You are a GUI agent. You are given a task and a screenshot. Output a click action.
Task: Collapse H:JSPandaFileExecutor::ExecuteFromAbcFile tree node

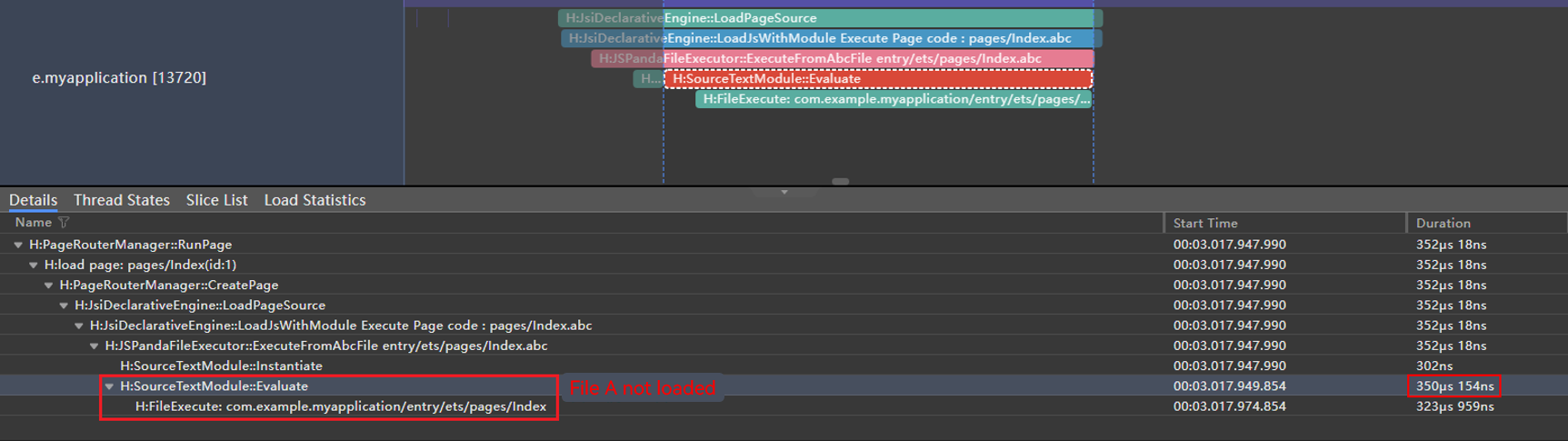coord(95,346)
